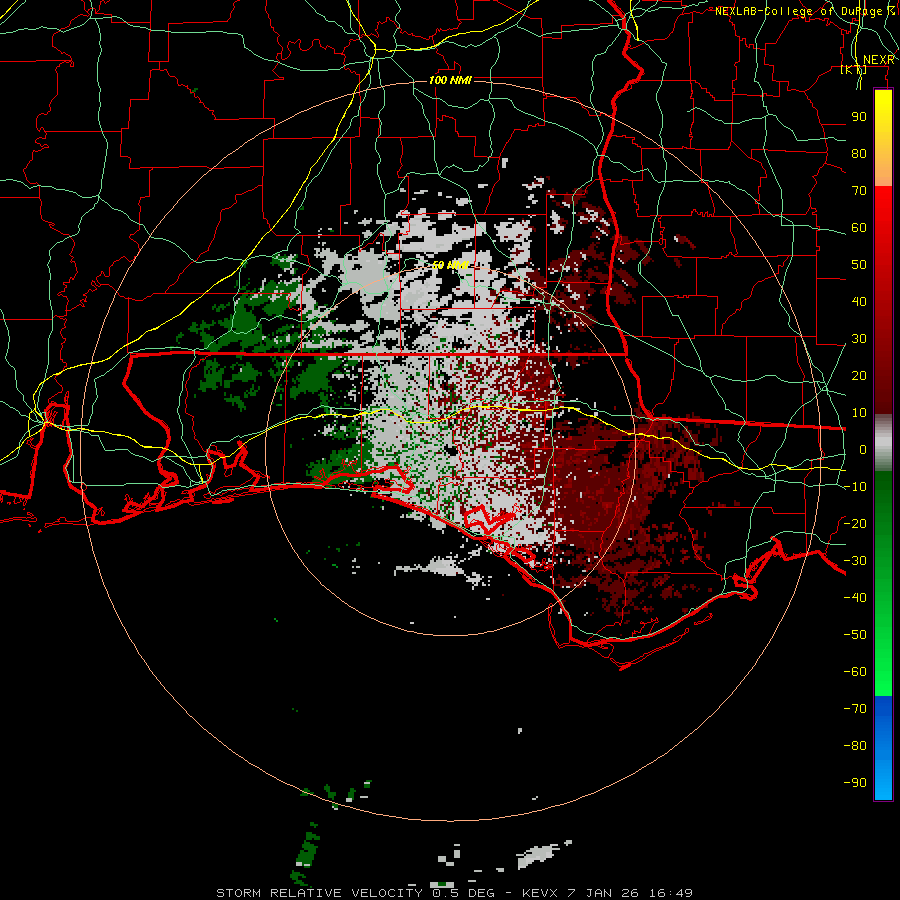Viewport: 900px width, 900px height.
Task: Select the 60 value on velocity scale
Action: (859, 228)
